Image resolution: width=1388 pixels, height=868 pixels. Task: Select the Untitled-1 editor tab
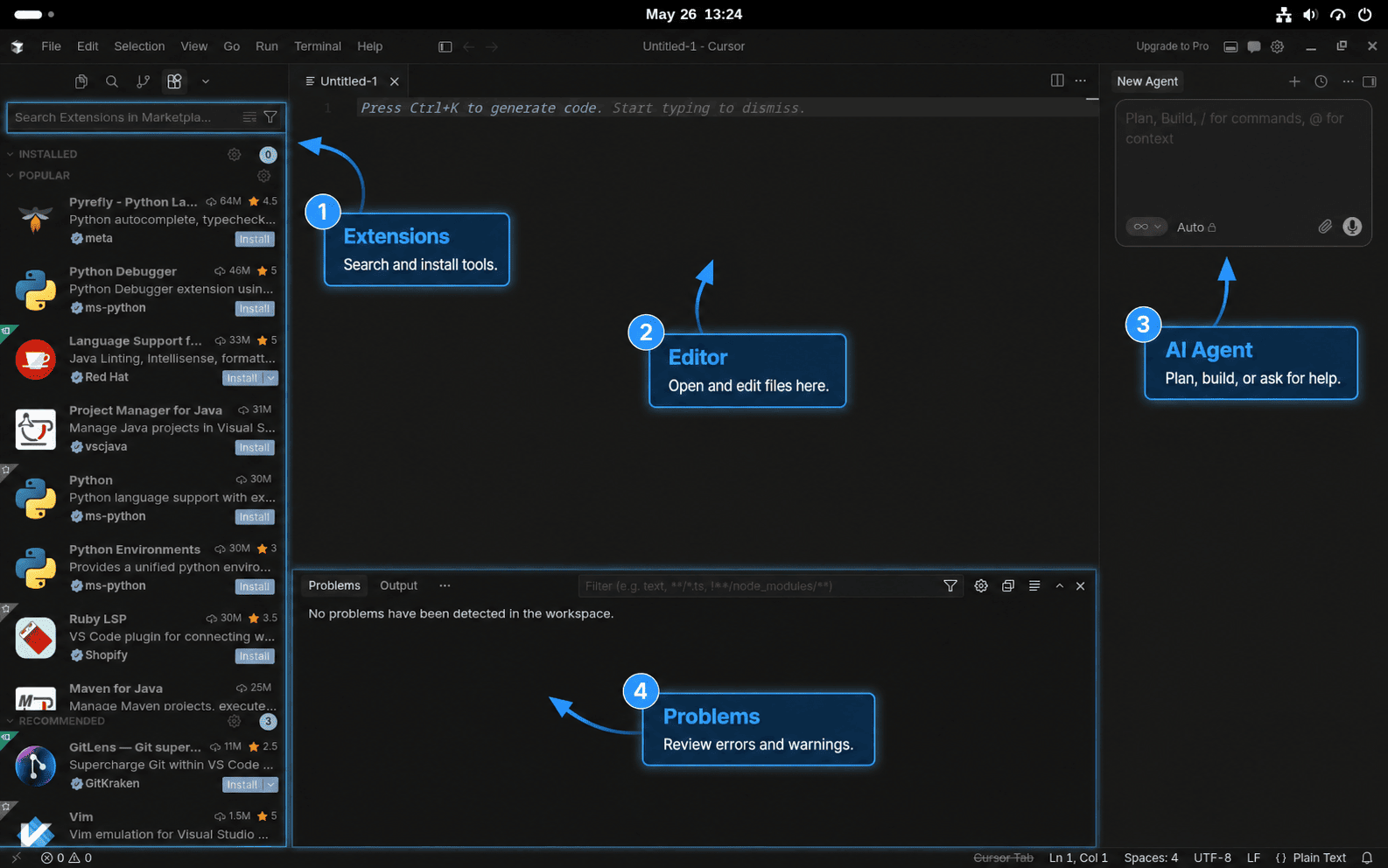pyautogui.click(x=348, y=81)
